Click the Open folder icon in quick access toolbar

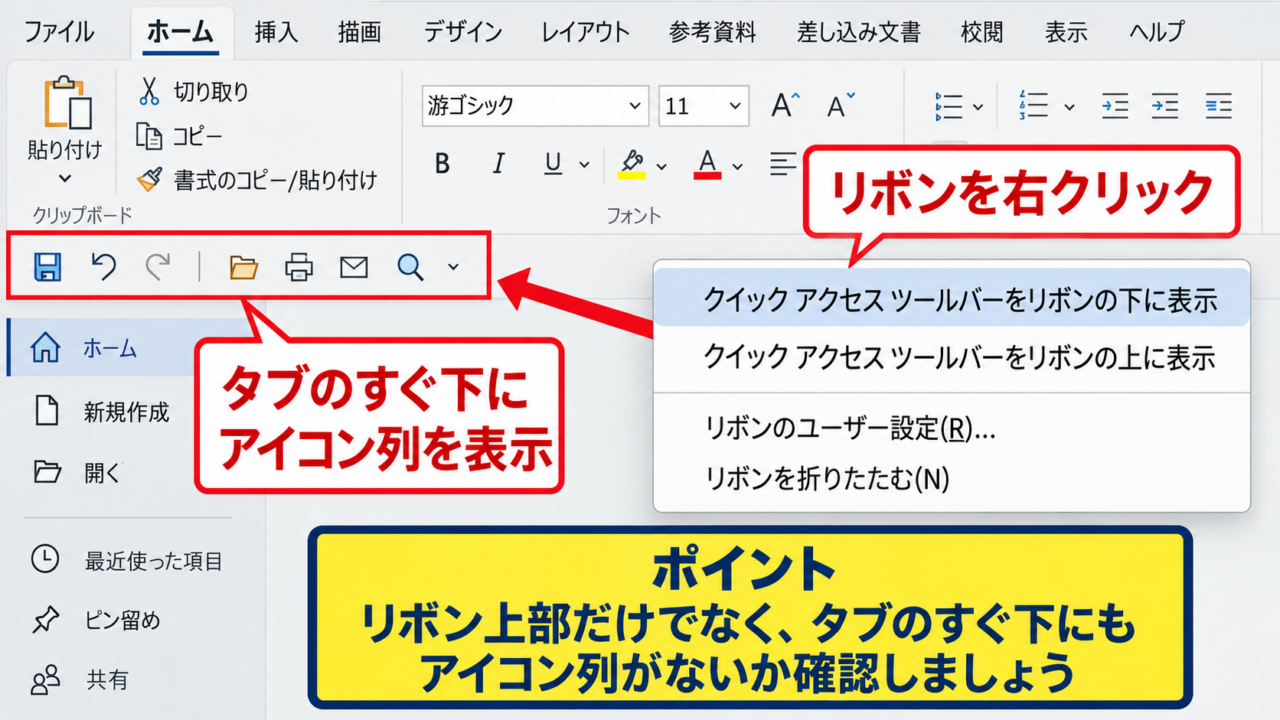tap(244, 267)
